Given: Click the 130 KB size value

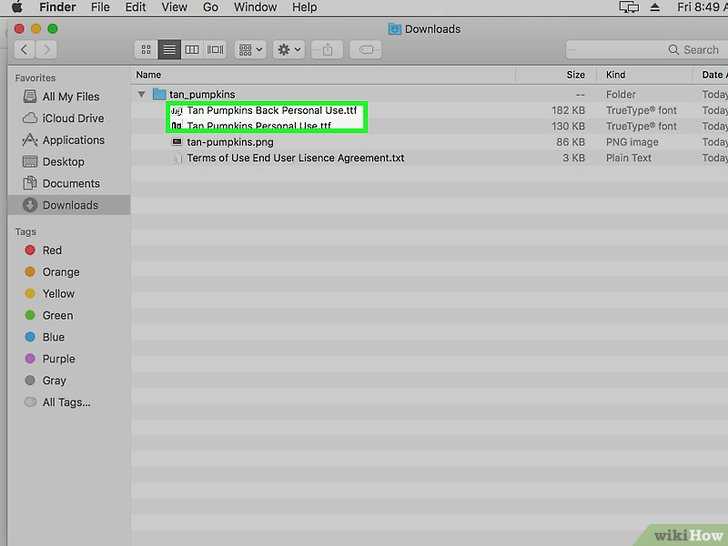Looking at the screenshot, I should 568,126.
